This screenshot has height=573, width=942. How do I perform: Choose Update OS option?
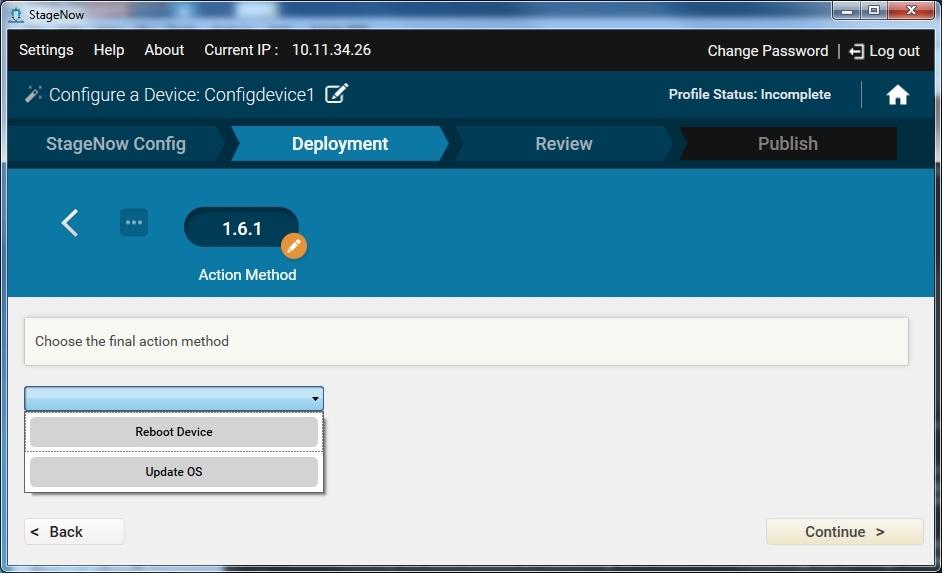[x=174, y=472]
